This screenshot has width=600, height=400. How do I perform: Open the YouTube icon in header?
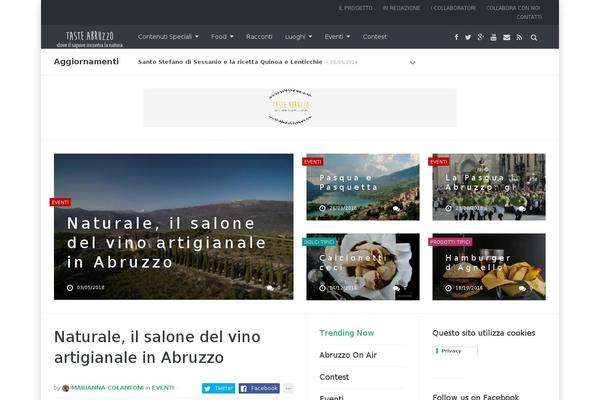pos(493,37)
